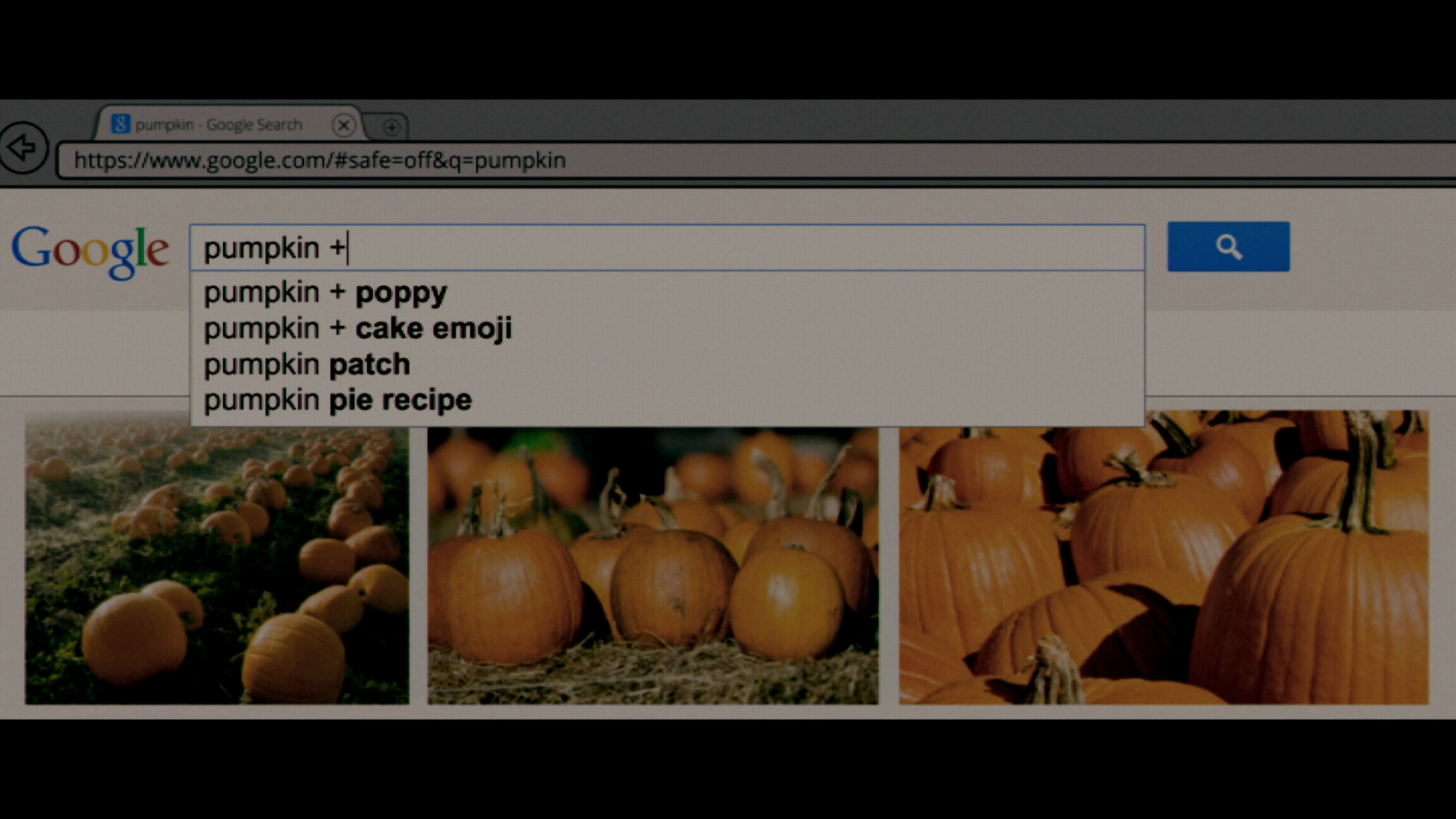Click the bold 'cake emoji' suggestion text

434,329
